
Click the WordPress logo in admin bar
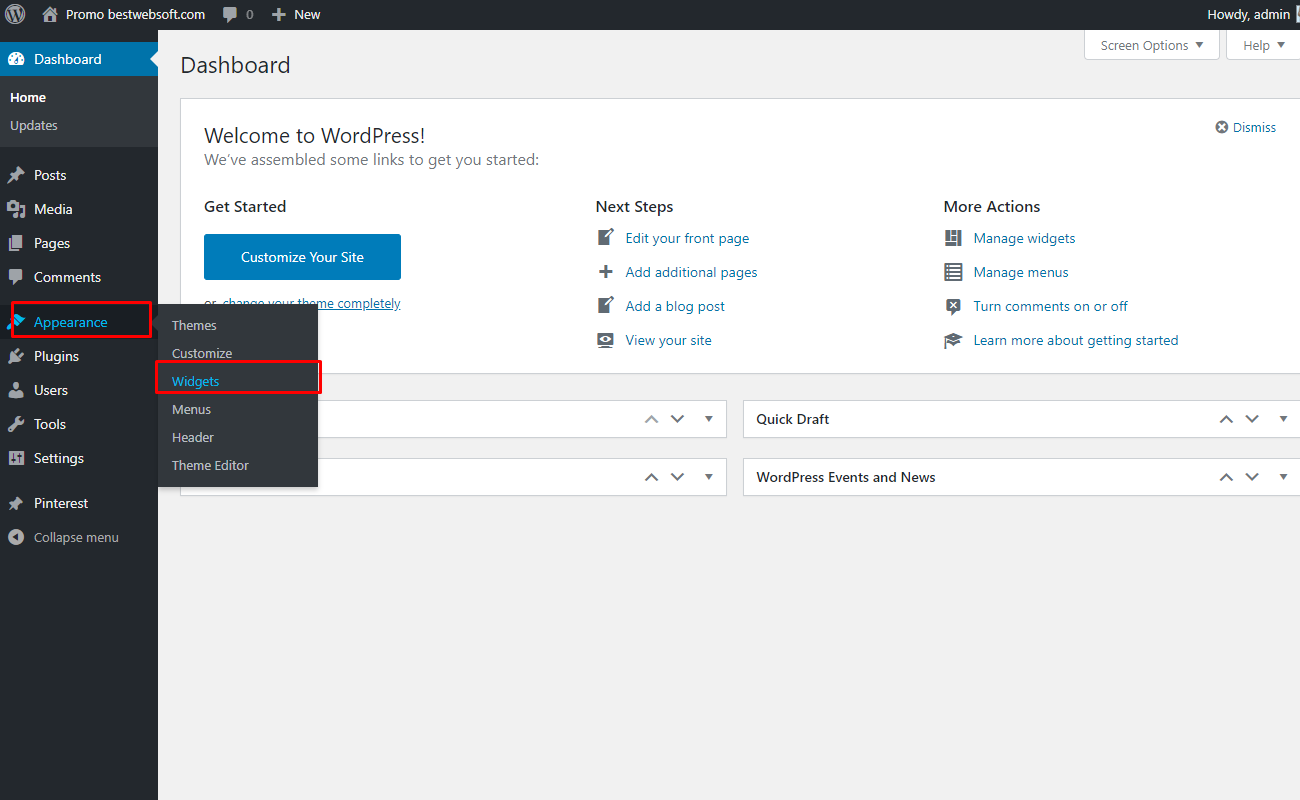[x=15, y=14]
